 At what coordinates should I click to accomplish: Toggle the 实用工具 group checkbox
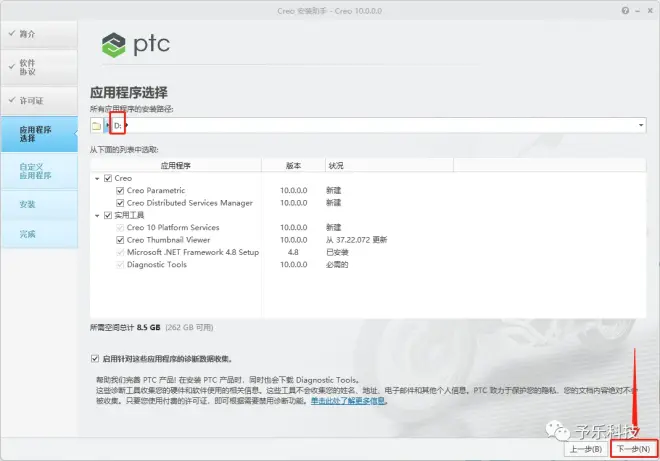[108, 215]
